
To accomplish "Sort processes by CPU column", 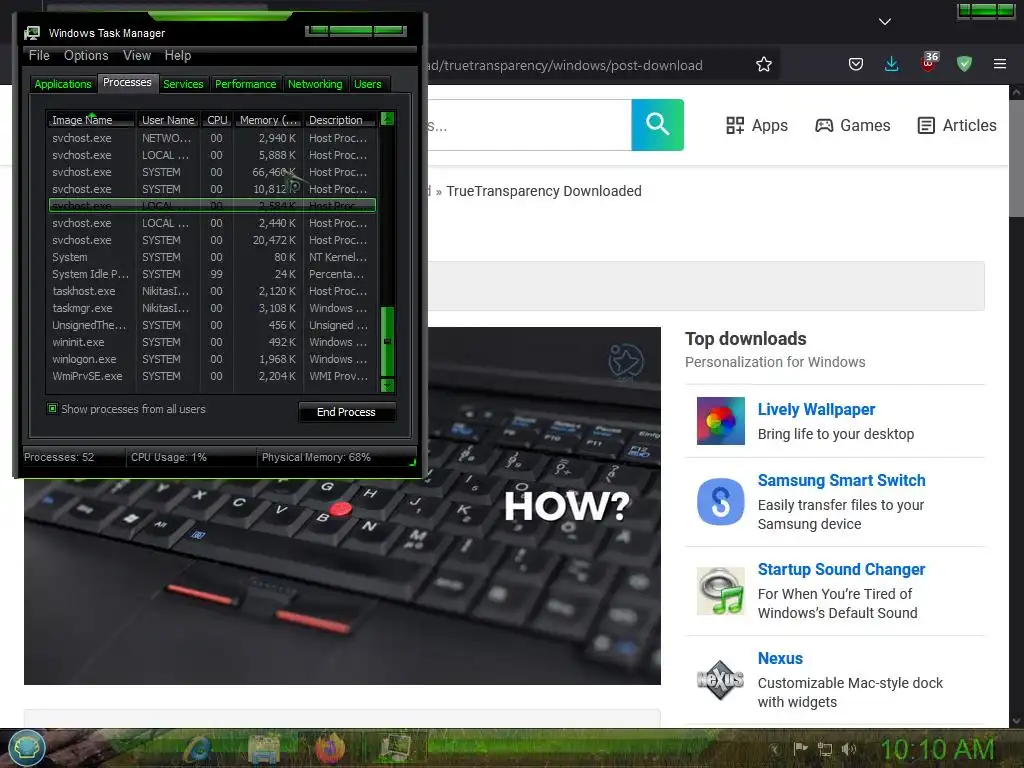I will click(x=217, y=120).
